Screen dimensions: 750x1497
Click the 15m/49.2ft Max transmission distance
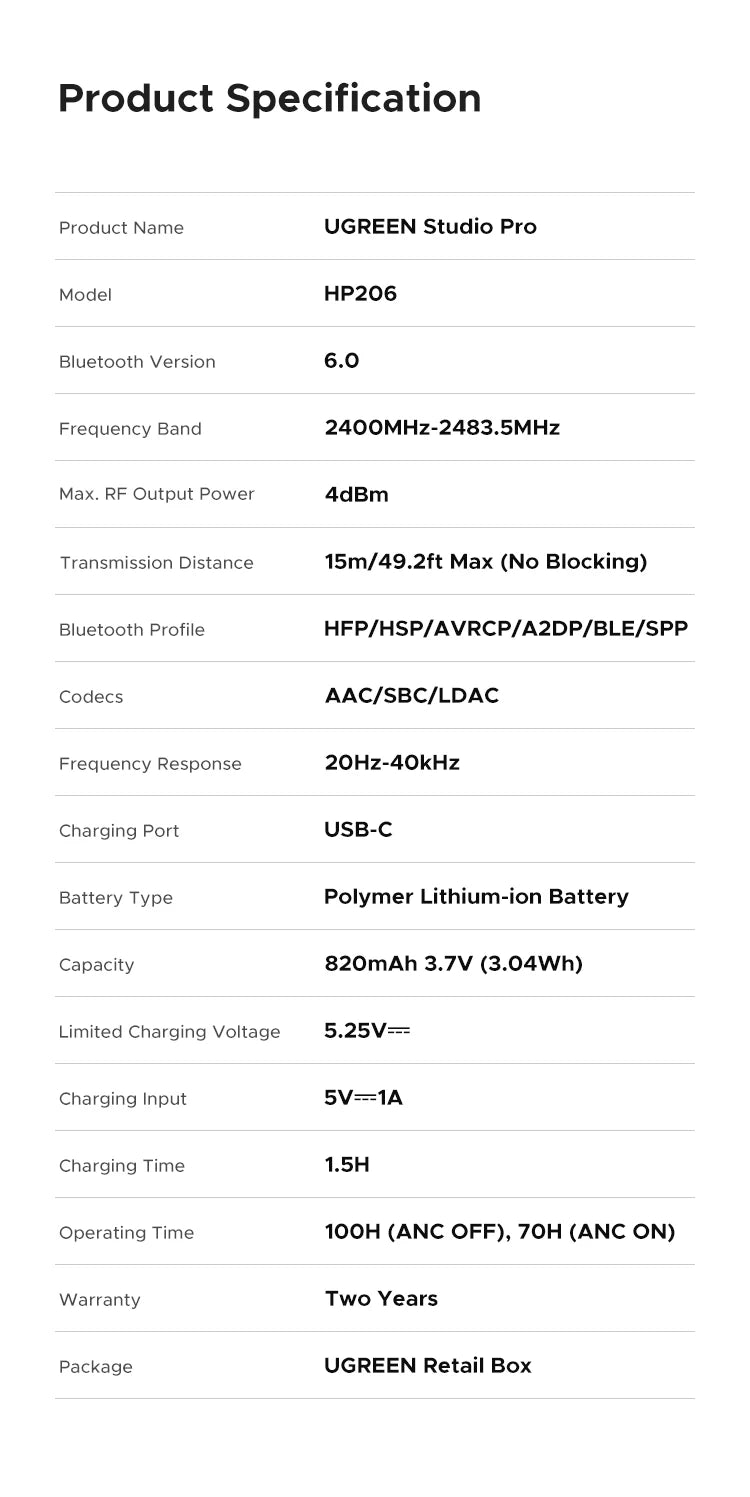pyautogui.click(x=485, y=562)
